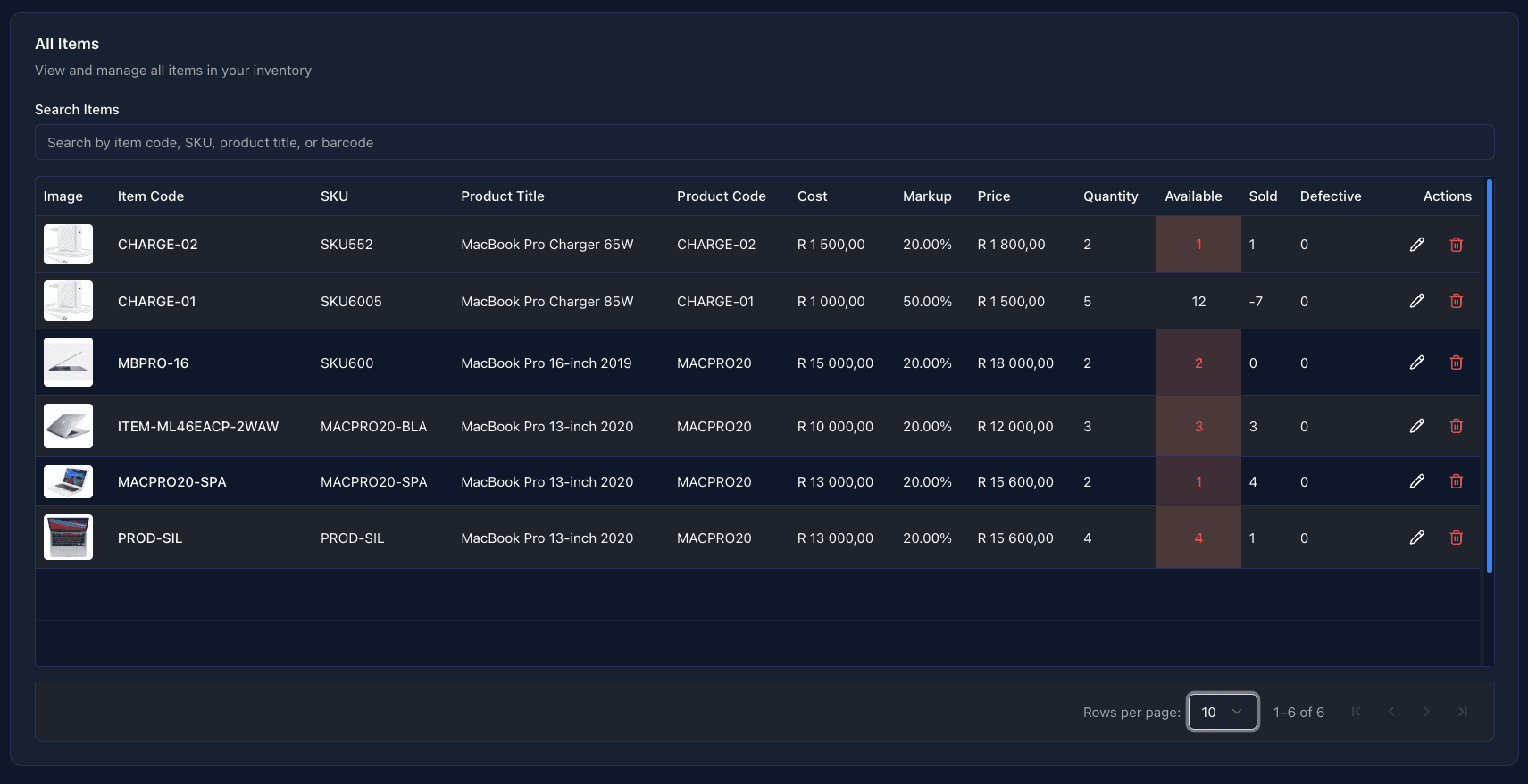Go to last page pagination arrow

coord(1463,712)
